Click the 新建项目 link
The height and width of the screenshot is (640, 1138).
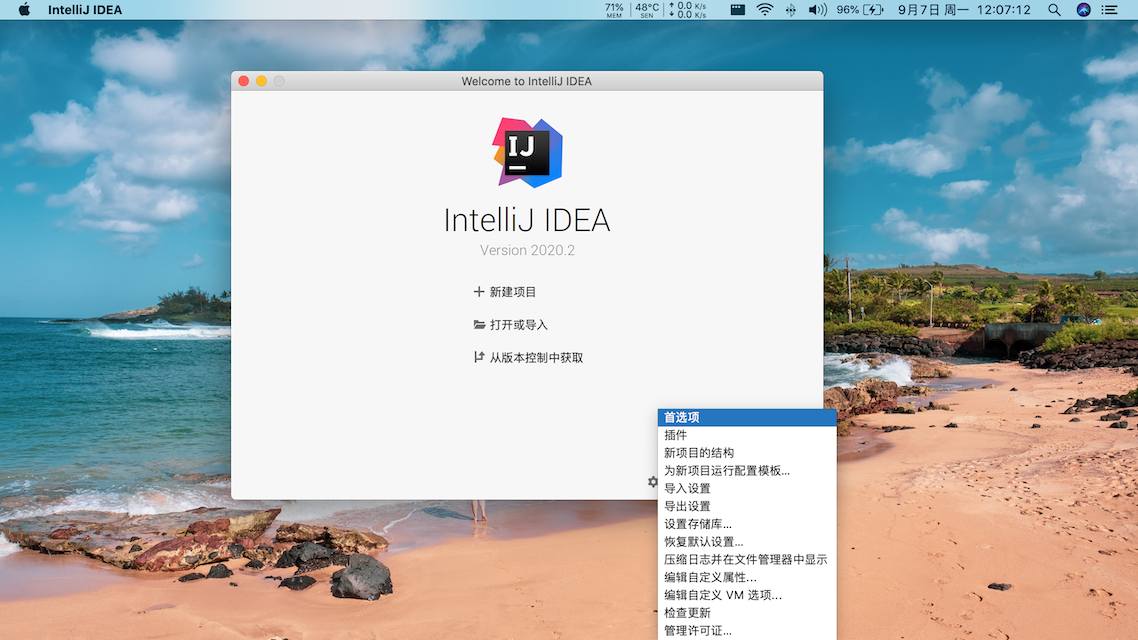coord(512,292)
